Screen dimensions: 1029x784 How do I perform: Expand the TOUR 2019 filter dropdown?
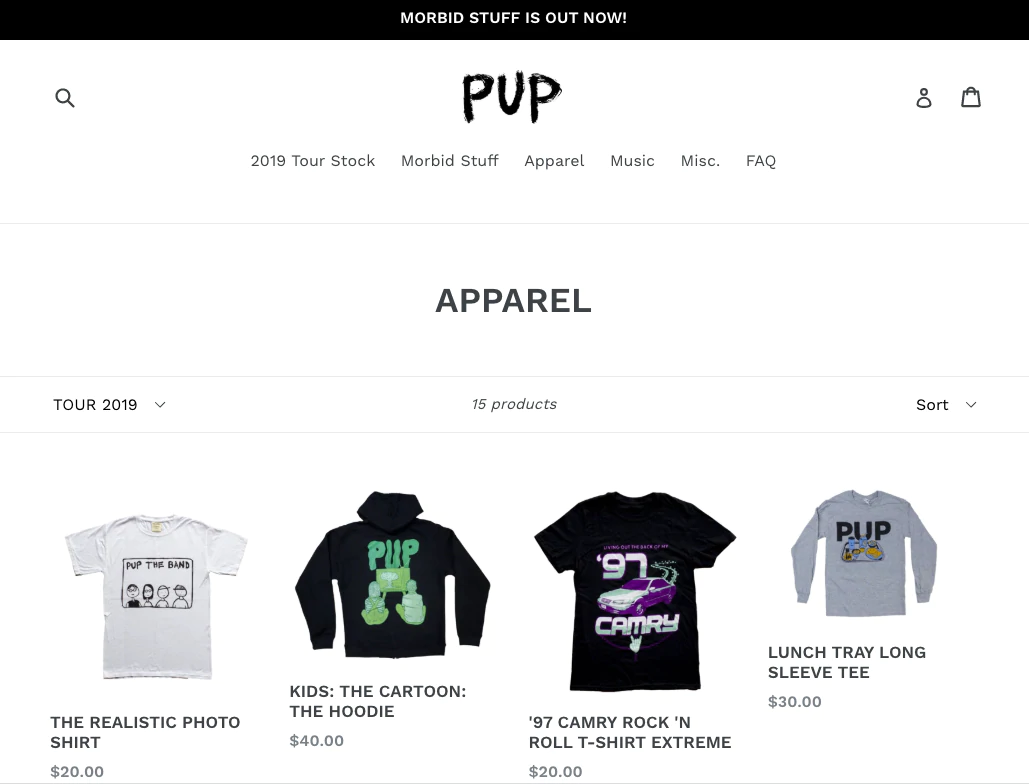(110, 405)
